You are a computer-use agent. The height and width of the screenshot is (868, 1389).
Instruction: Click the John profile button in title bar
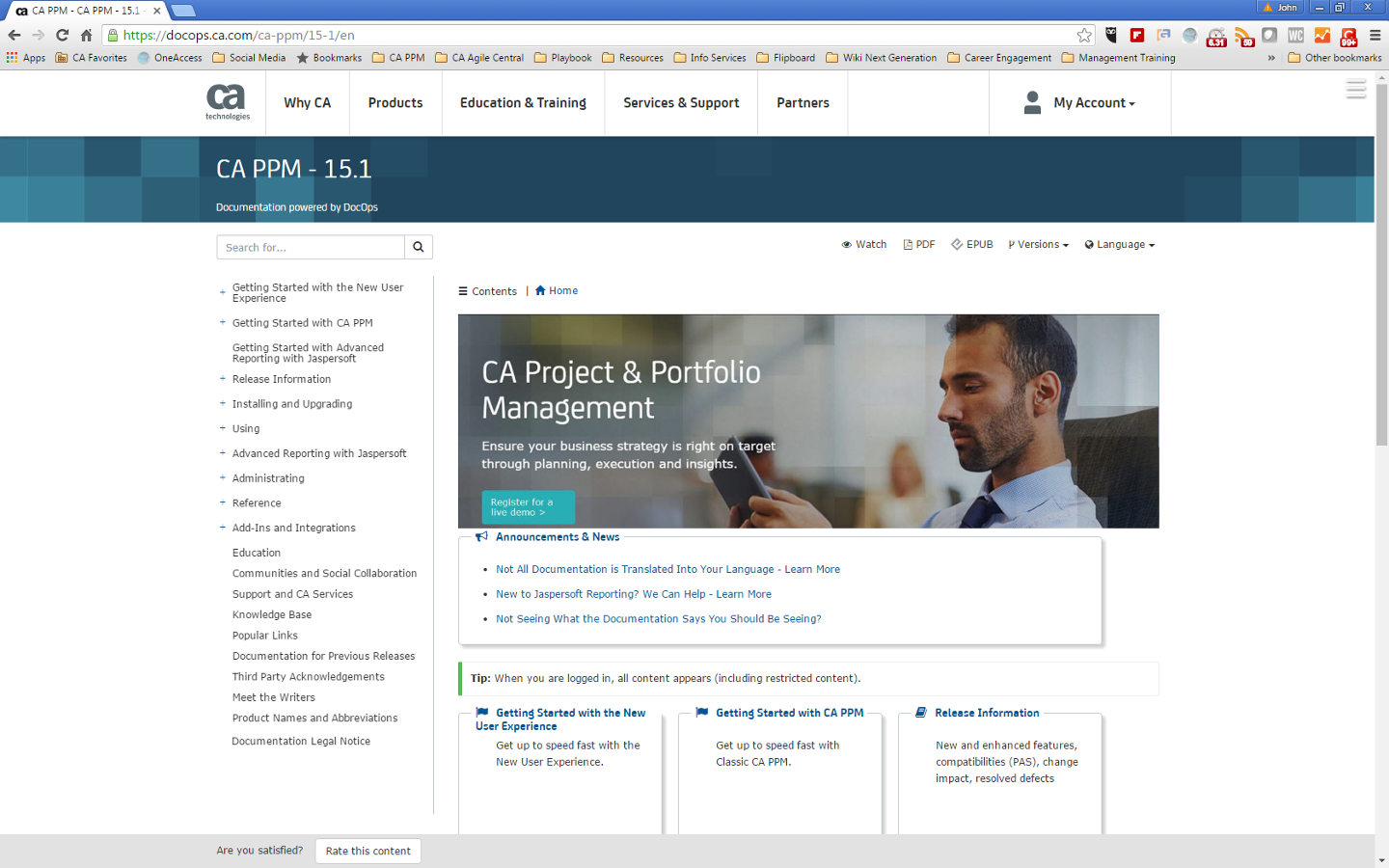click(1281, 8)
